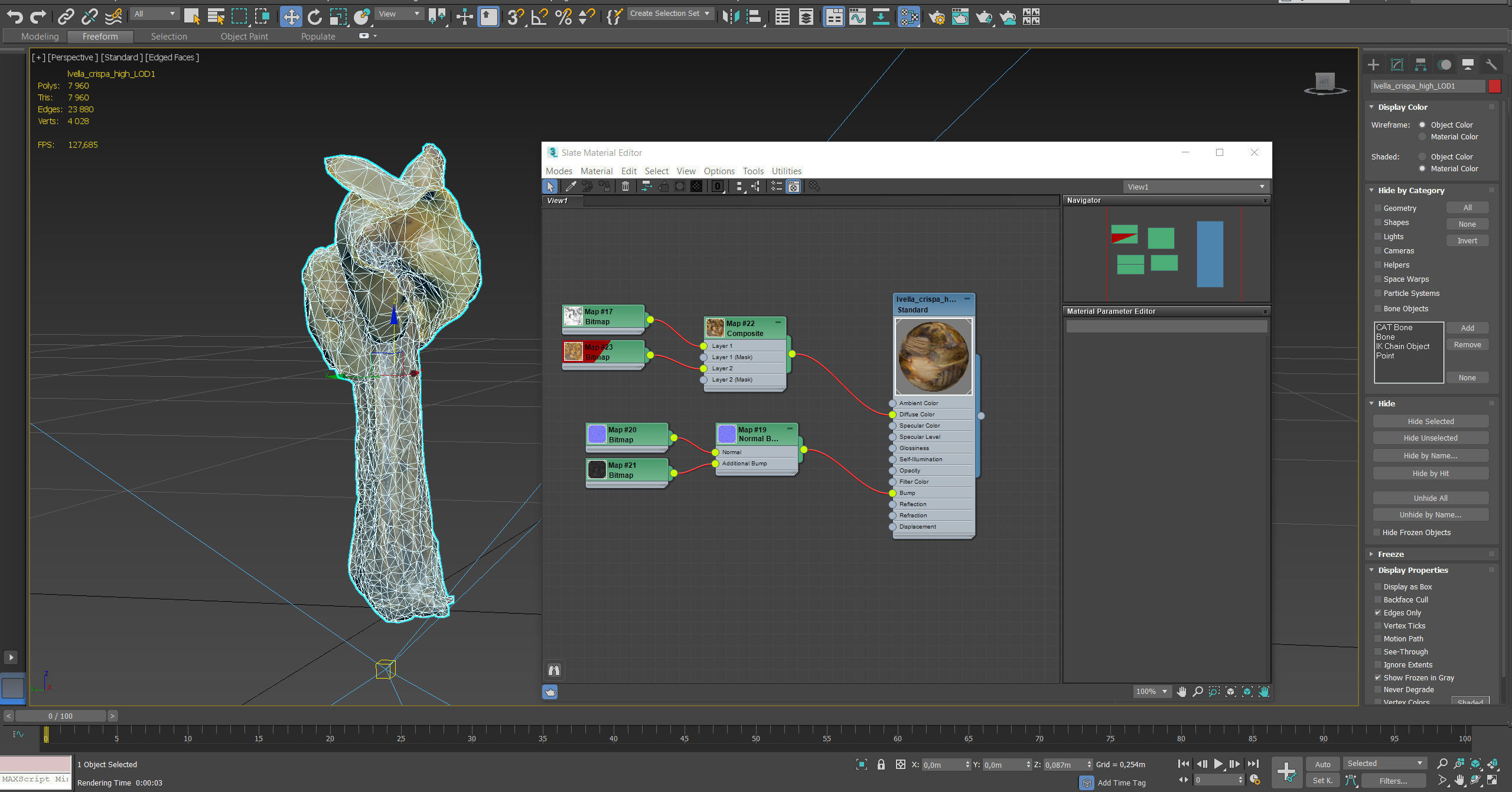The height and width of the screenshot is (792, 1512).
Task: Click the Auto key button
Action: (1323, 764)
